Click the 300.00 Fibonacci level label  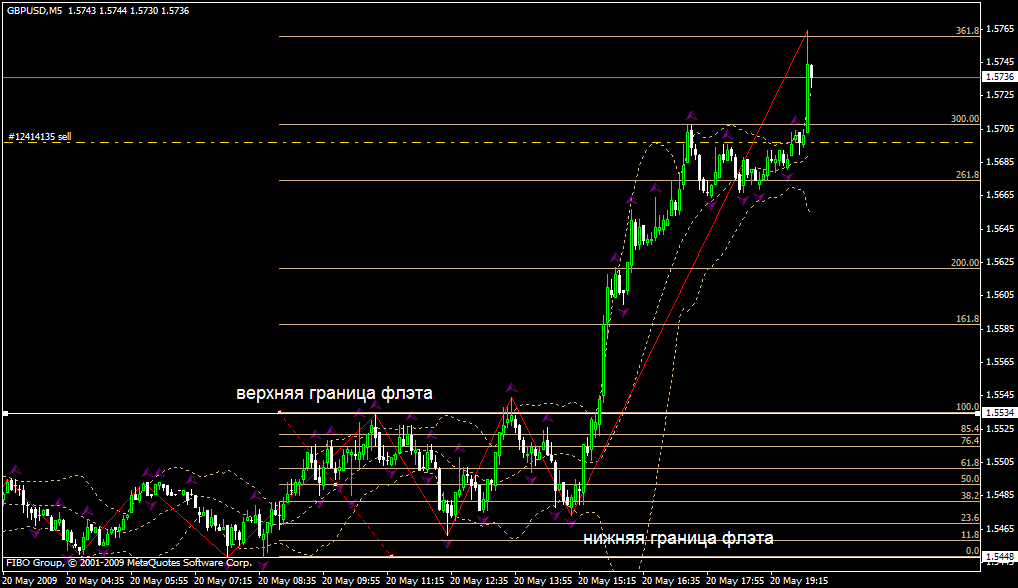(965, 119)
